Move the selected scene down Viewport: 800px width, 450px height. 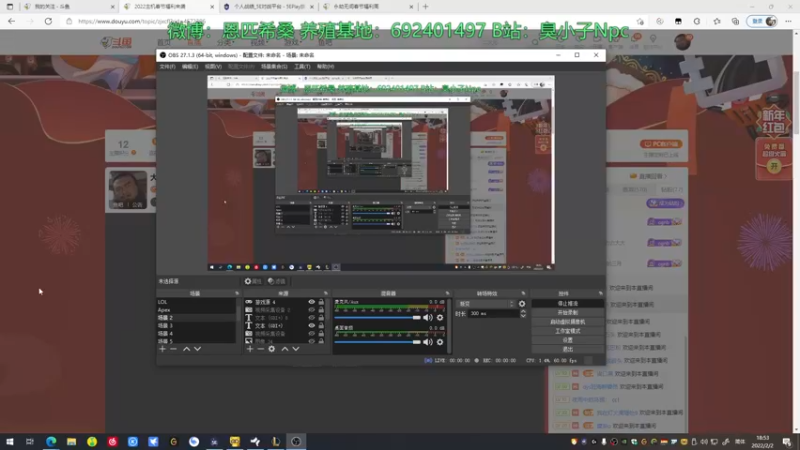tap(197, 349)
